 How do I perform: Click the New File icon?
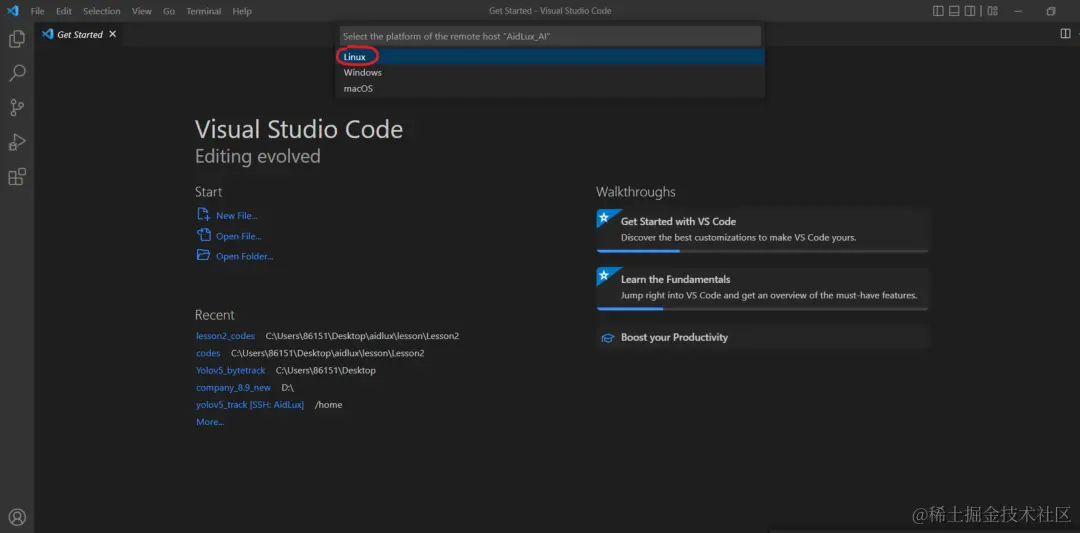(x=203, y=214)
